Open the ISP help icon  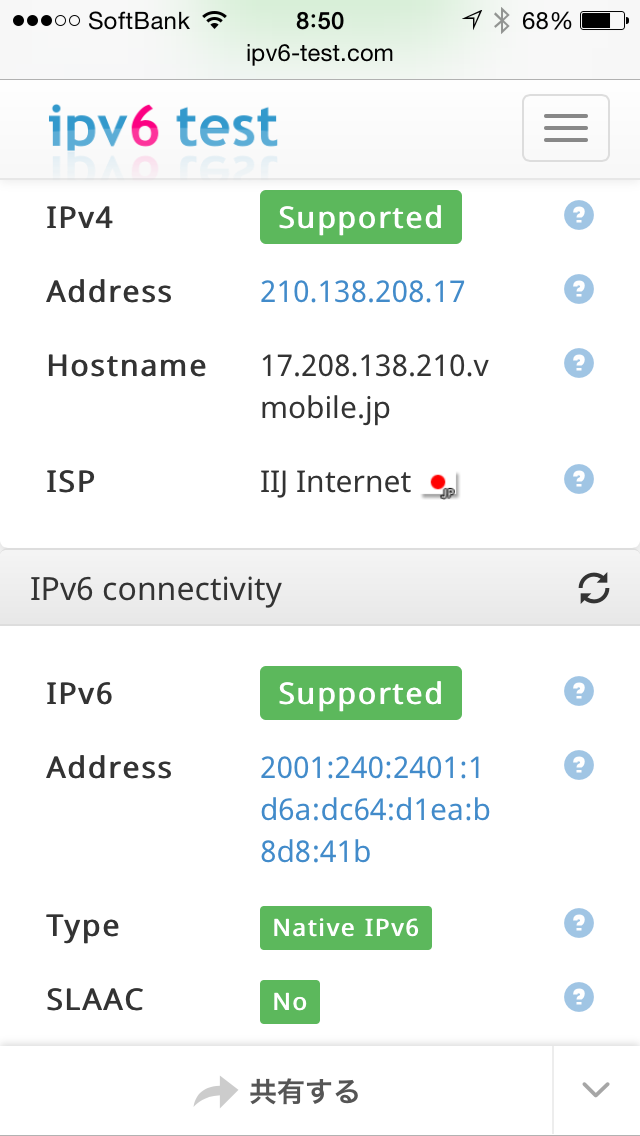pyautogui.click(x=578, y=479)
